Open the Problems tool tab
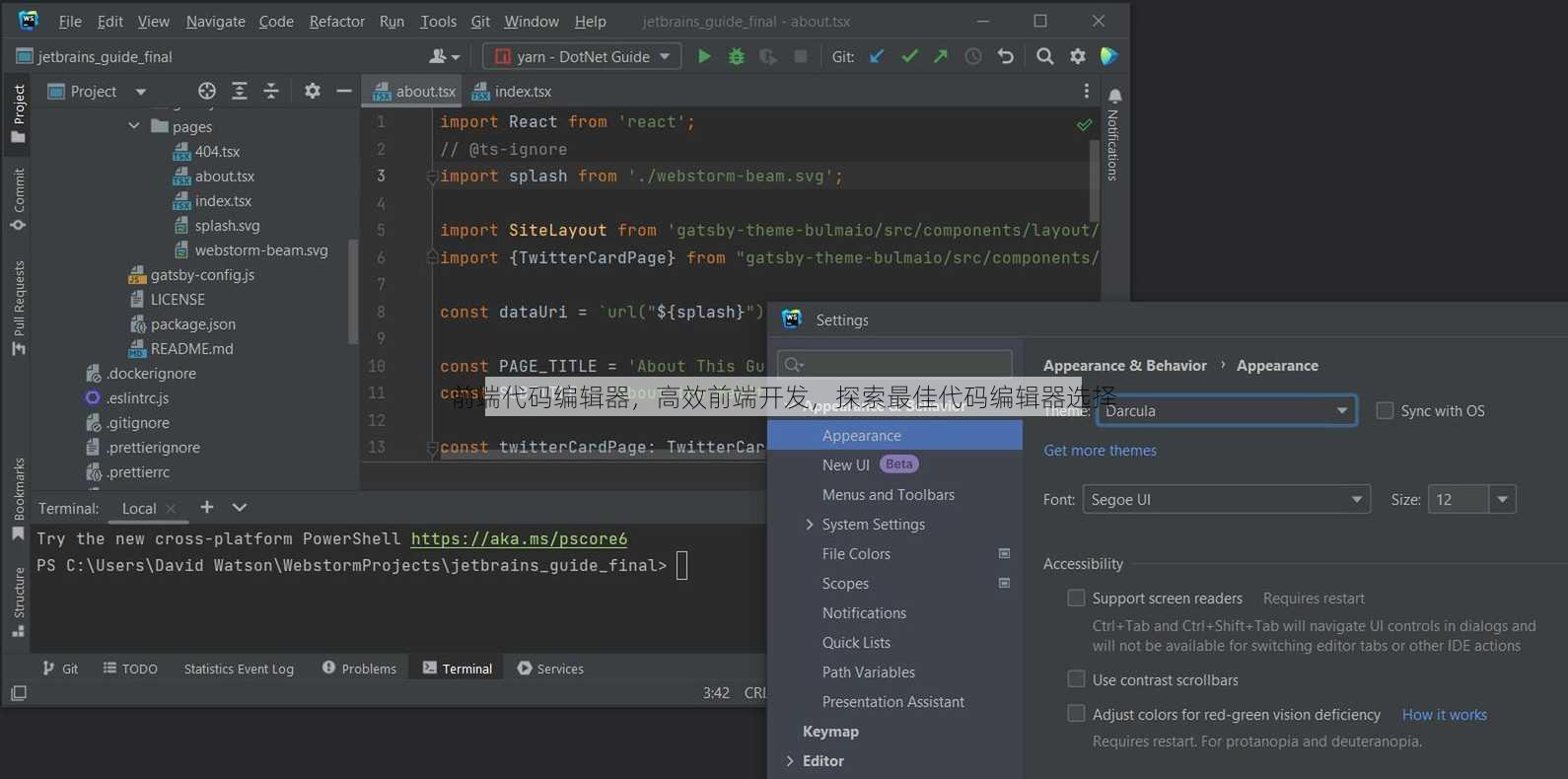 tap(359, 669)
